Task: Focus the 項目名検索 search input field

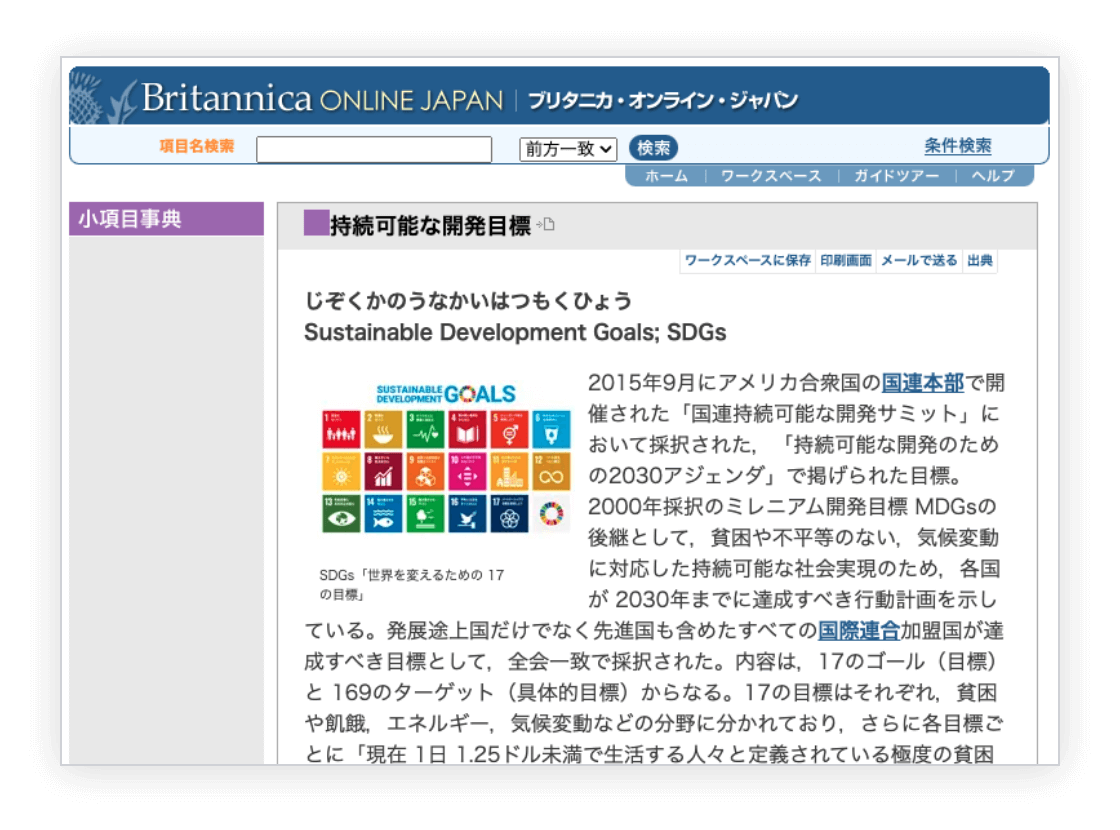Action: [x=374, y=149]
